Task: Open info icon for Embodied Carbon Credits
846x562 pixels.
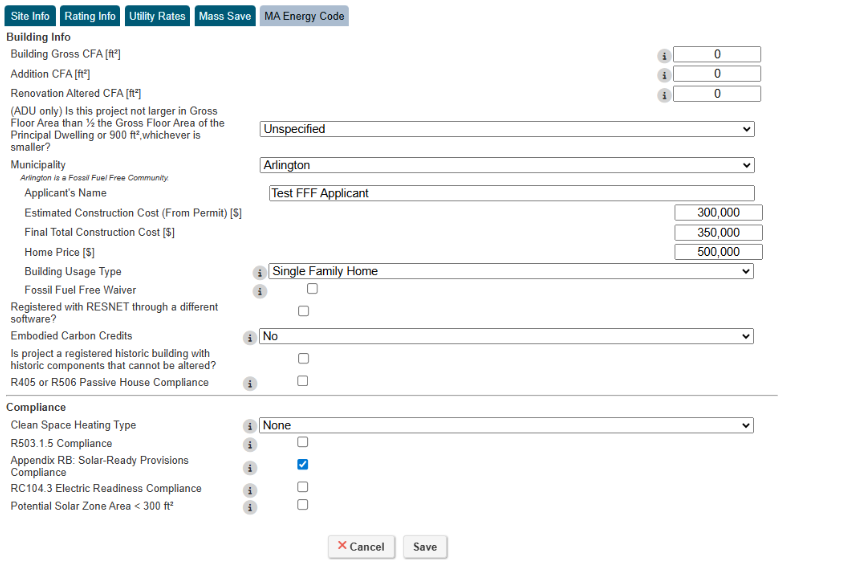Action: [249, 338]
